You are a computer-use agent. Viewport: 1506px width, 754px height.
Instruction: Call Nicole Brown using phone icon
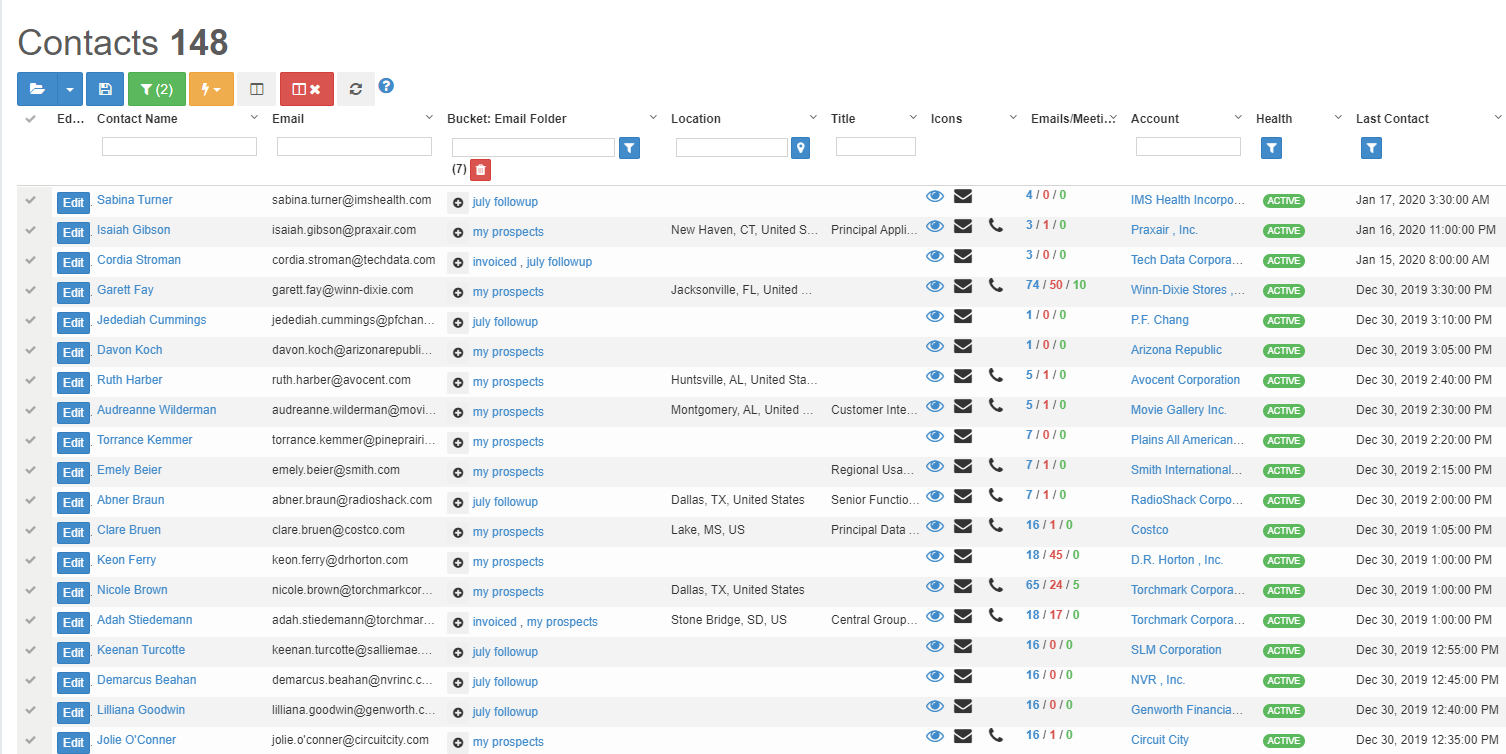click(995, 586)
